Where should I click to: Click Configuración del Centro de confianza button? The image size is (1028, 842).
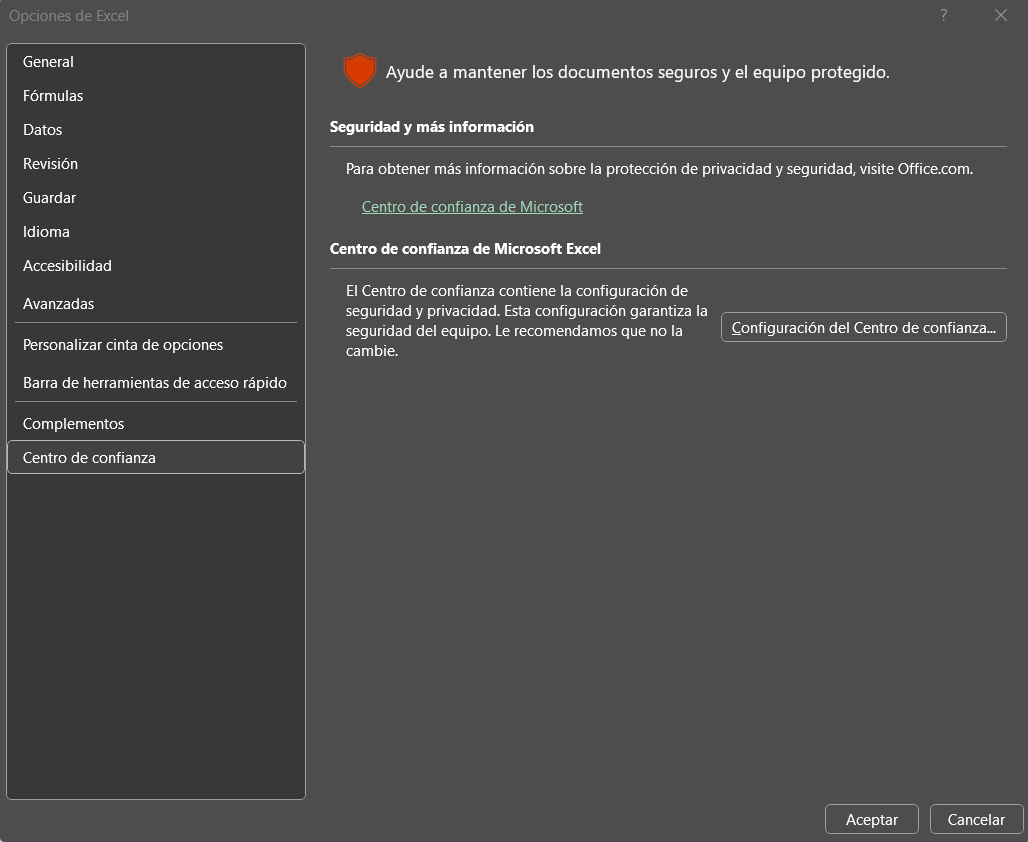863,327
